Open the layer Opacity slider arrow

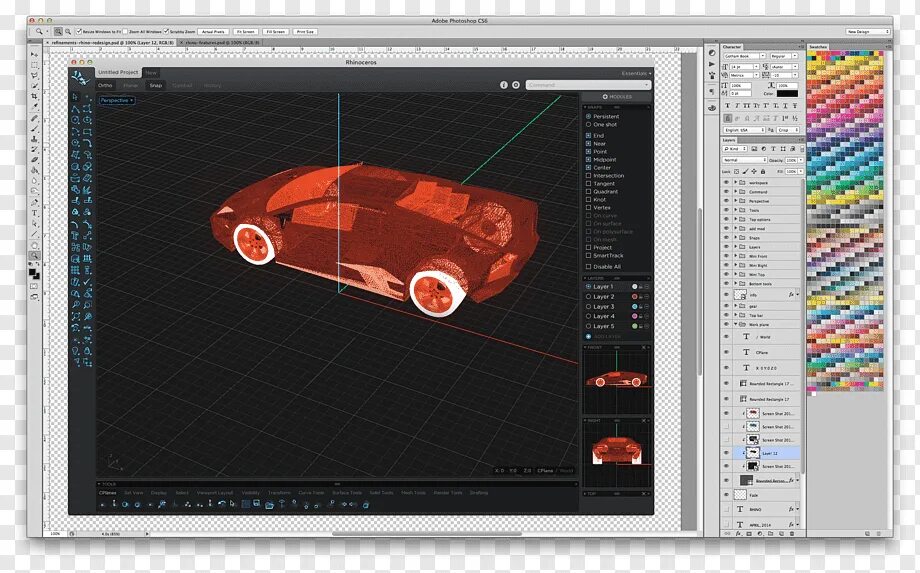pos(801,160)
